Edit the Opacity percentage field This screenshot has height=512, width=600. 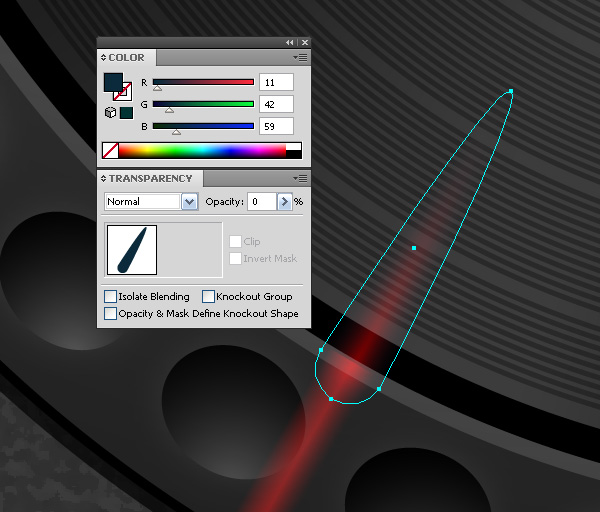point(262,202)
